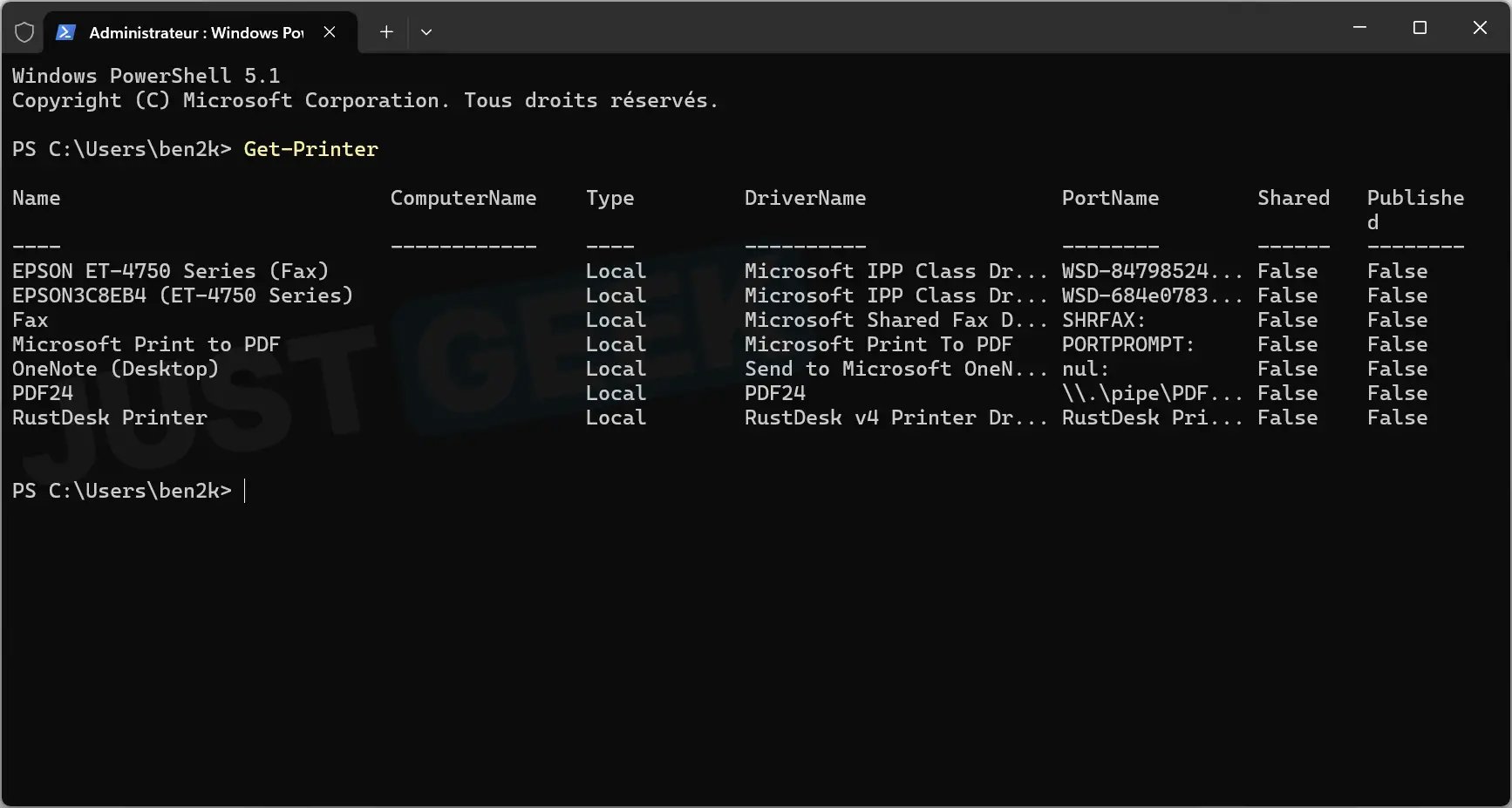Click the Microsoft Print to PDF name

click(146, 344)
